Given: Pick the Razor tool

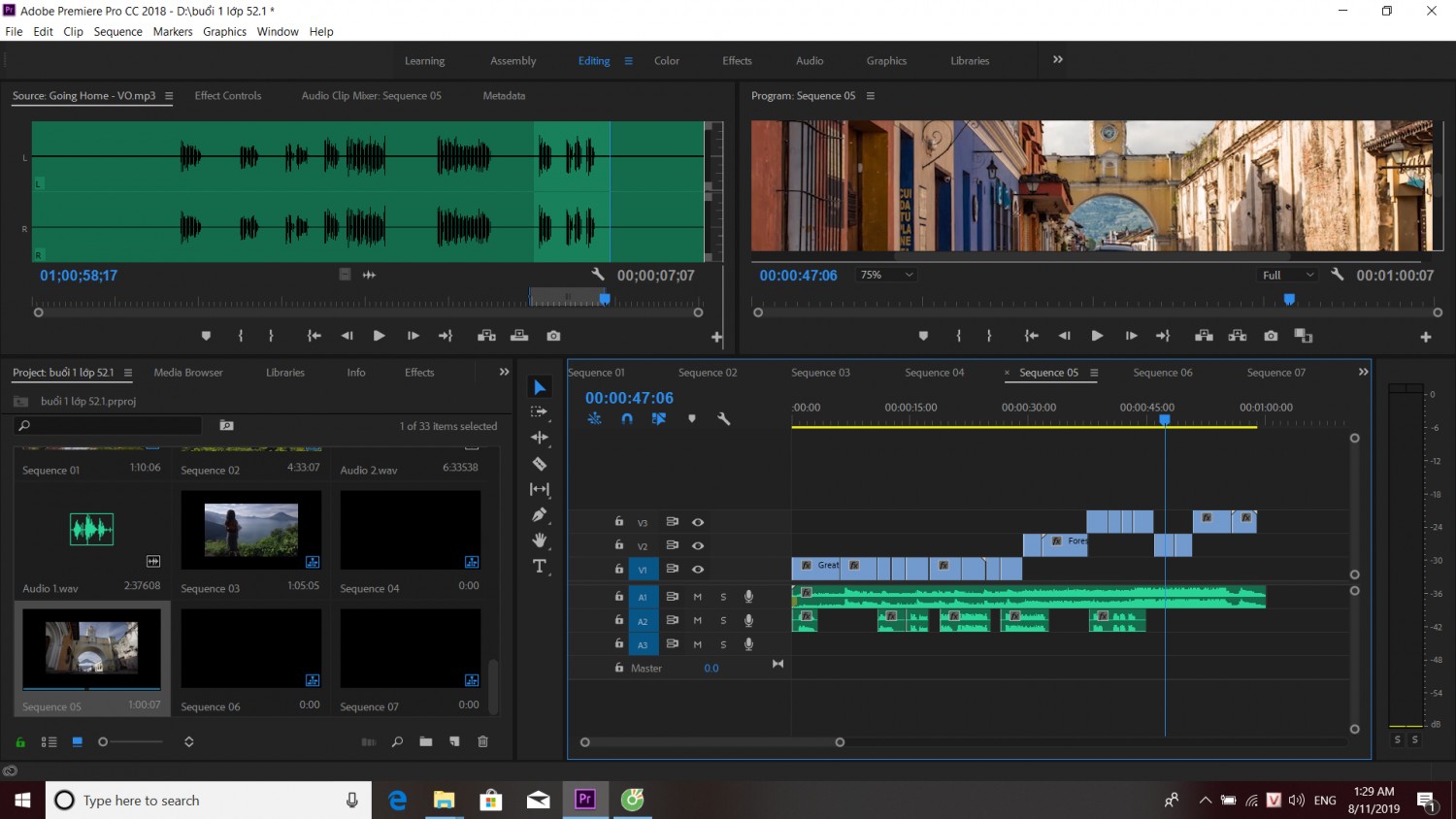Looking at the screenshot, I should point(540,464).
